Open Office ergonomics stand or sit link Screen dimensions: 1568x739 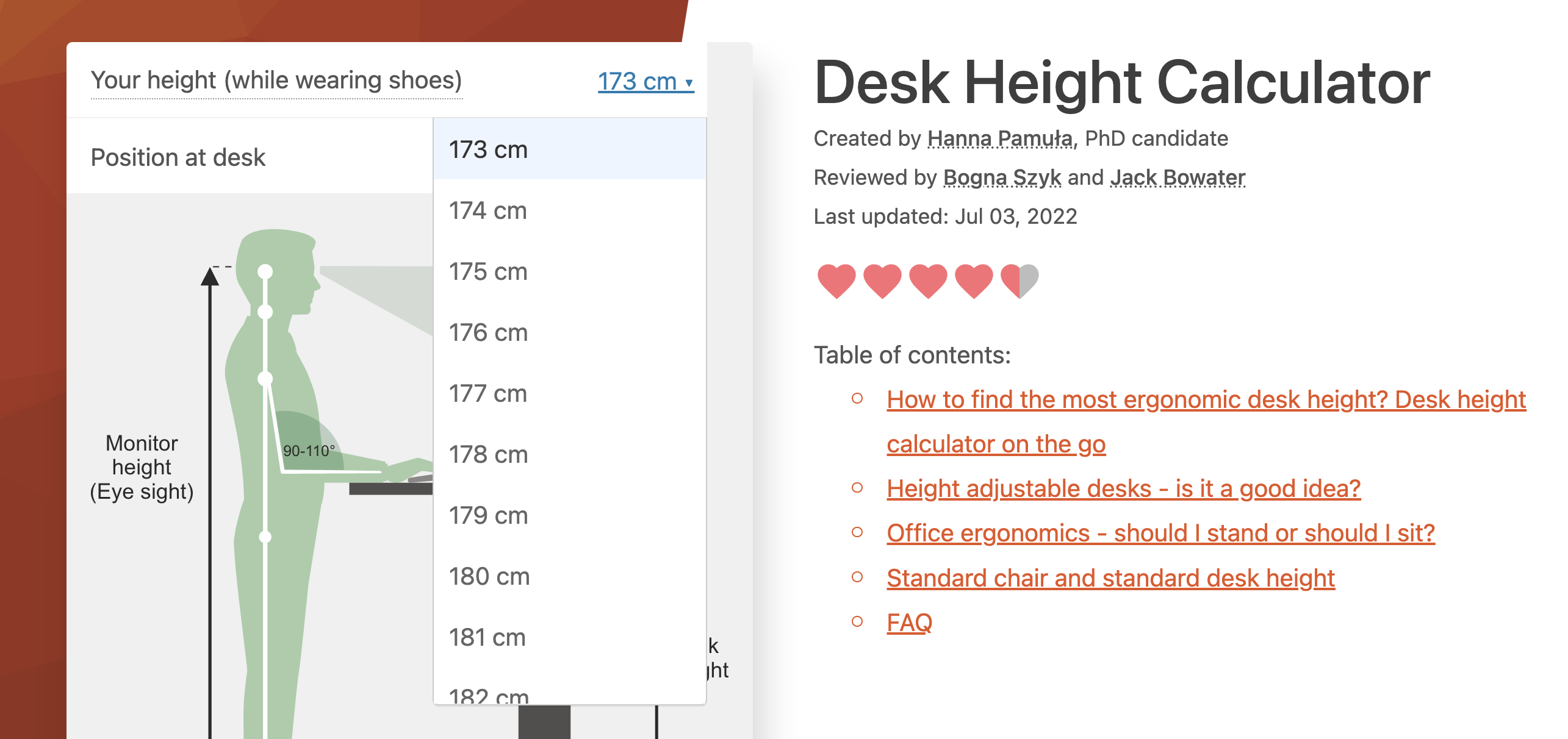[x=1160, y=534]
